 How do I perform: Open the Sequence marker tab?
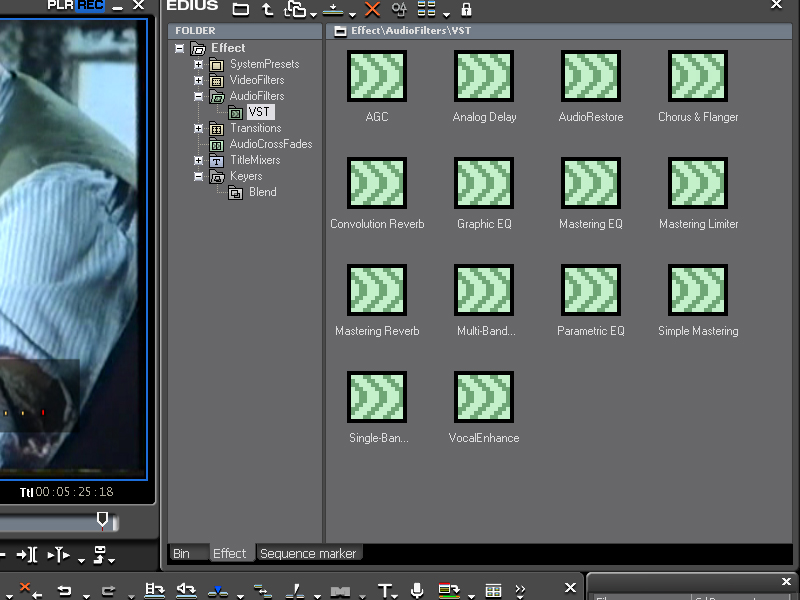(x=308, y=553)
